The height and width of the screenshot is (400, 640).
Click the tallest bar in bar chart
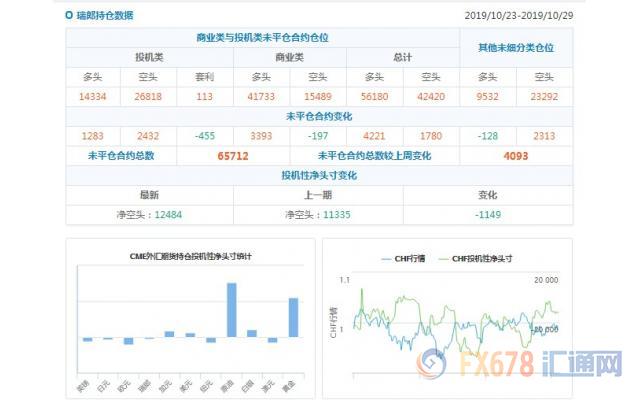(231, 310)
